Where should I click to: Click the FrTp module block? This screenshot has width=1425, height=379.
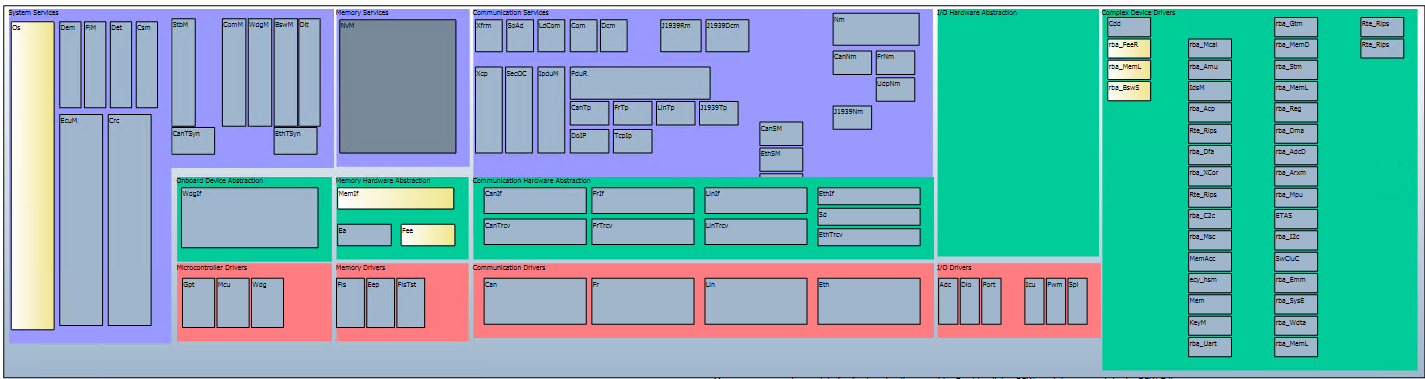pos(632,113)
